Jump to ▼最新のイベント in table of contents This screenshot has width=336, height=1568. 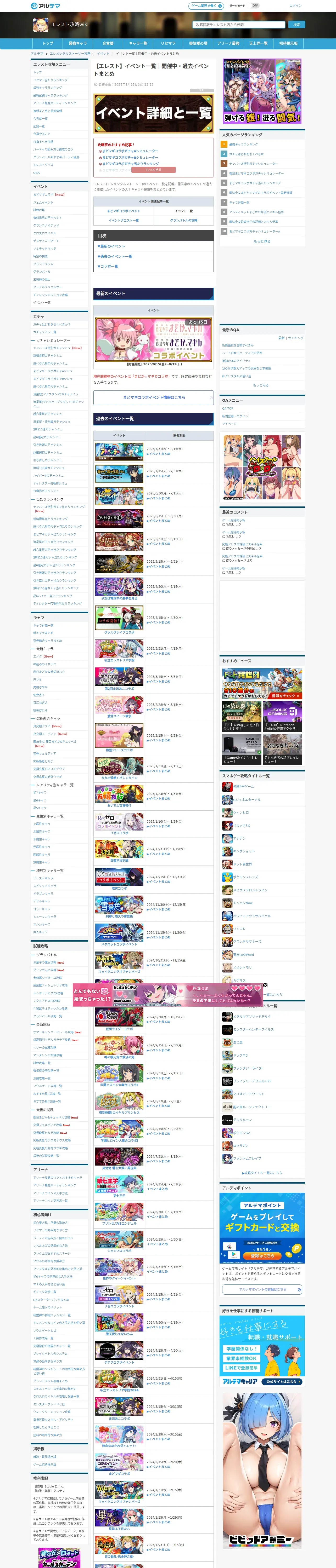pyautogui.click(x=111, y=246)
